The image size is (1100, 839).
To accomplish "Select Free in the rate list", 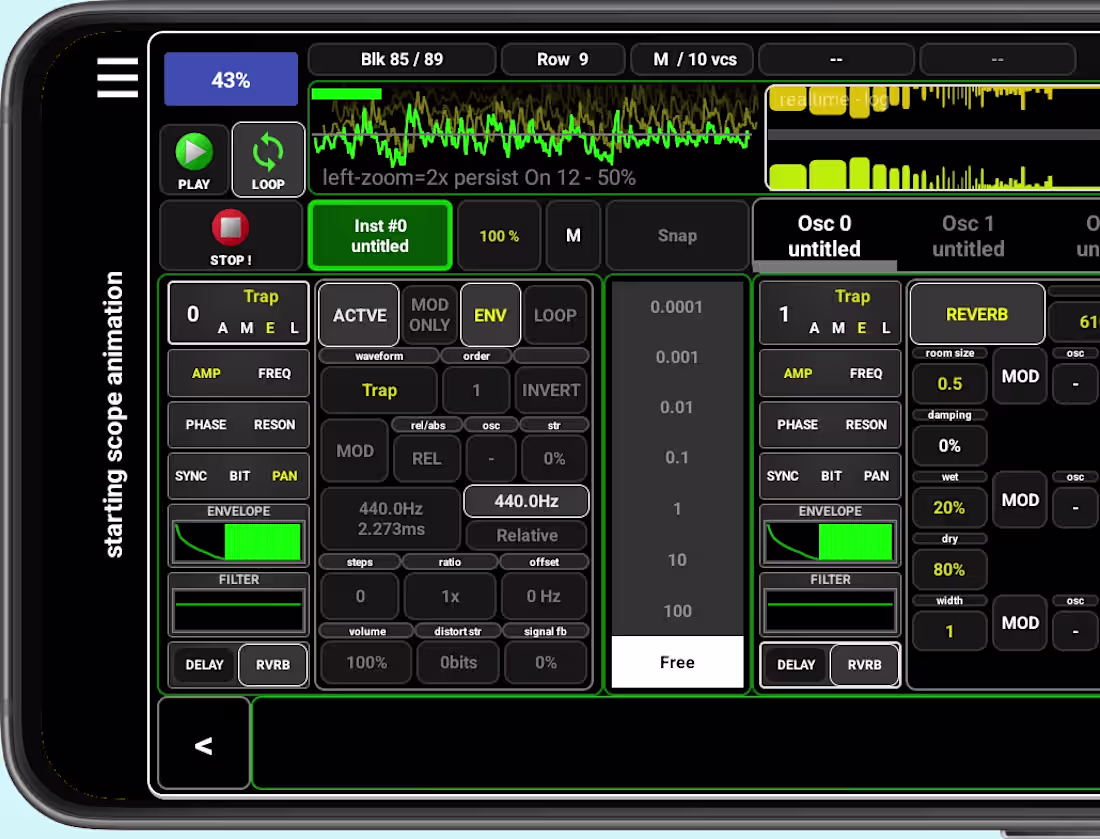I will point(677,662).
